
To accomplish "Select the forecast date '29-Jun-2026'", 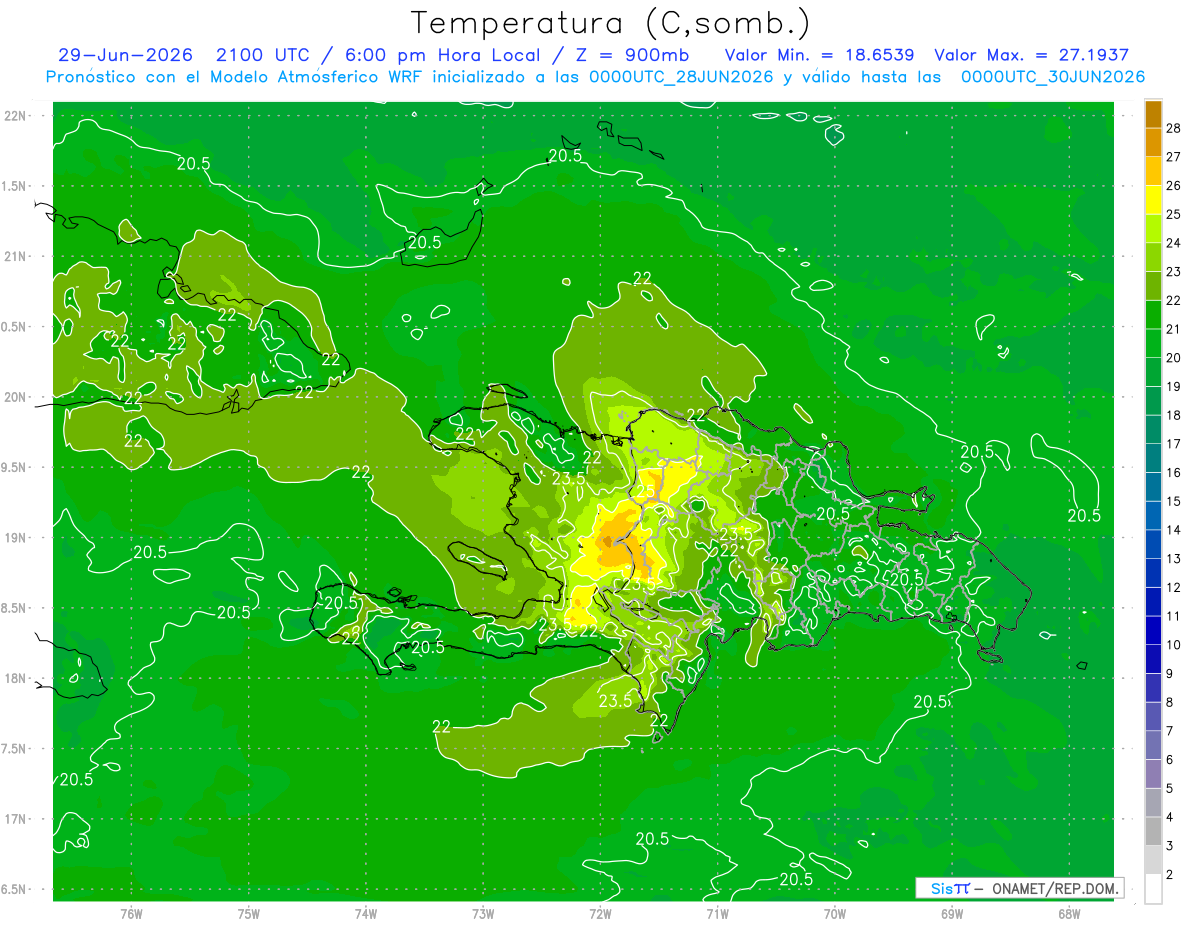I will [125, 55].
